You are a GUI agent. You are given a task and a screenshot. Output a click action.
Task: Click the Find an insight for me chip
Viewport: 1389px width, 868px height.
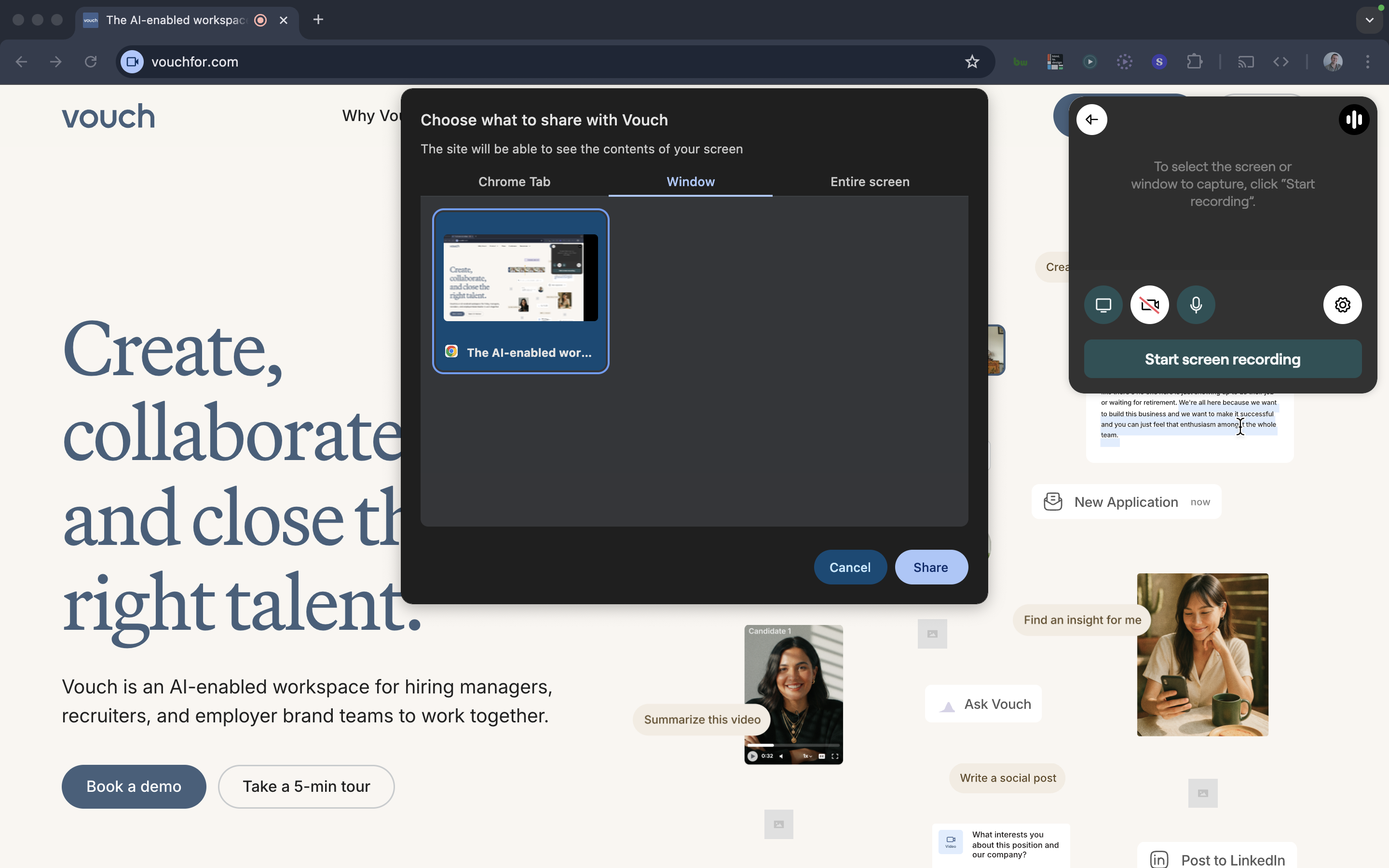point(1082,620)
